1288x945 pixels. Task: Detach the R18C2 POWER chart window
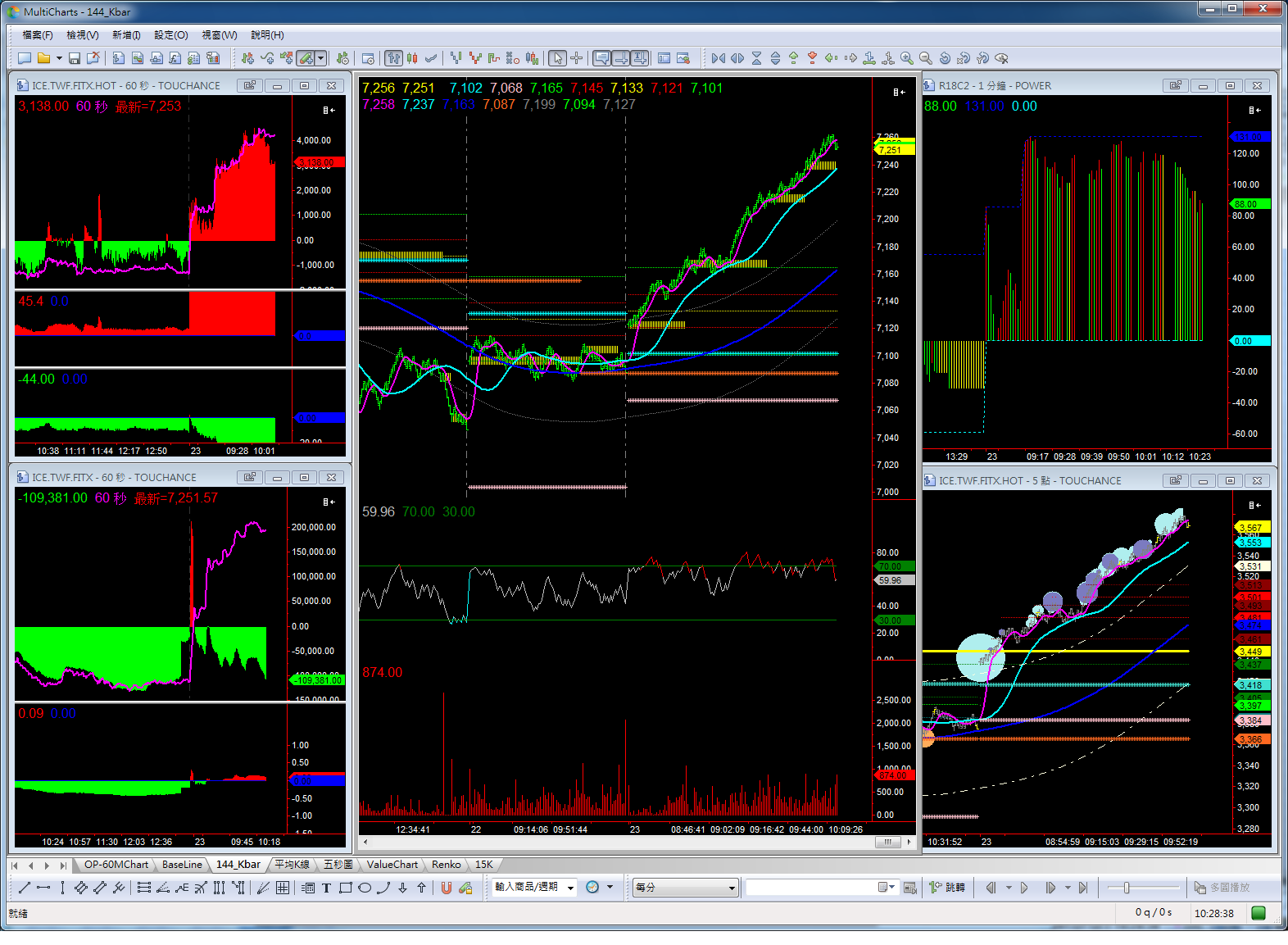[x=1176, y=86]
